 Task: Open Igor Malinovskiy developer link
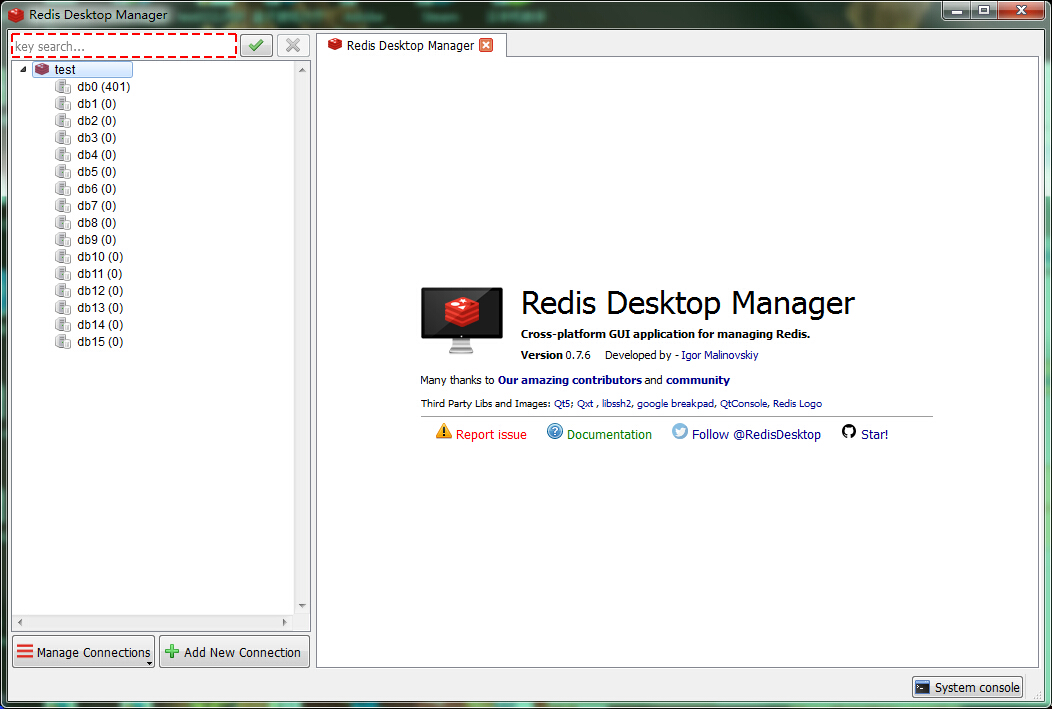pos(720,355)
